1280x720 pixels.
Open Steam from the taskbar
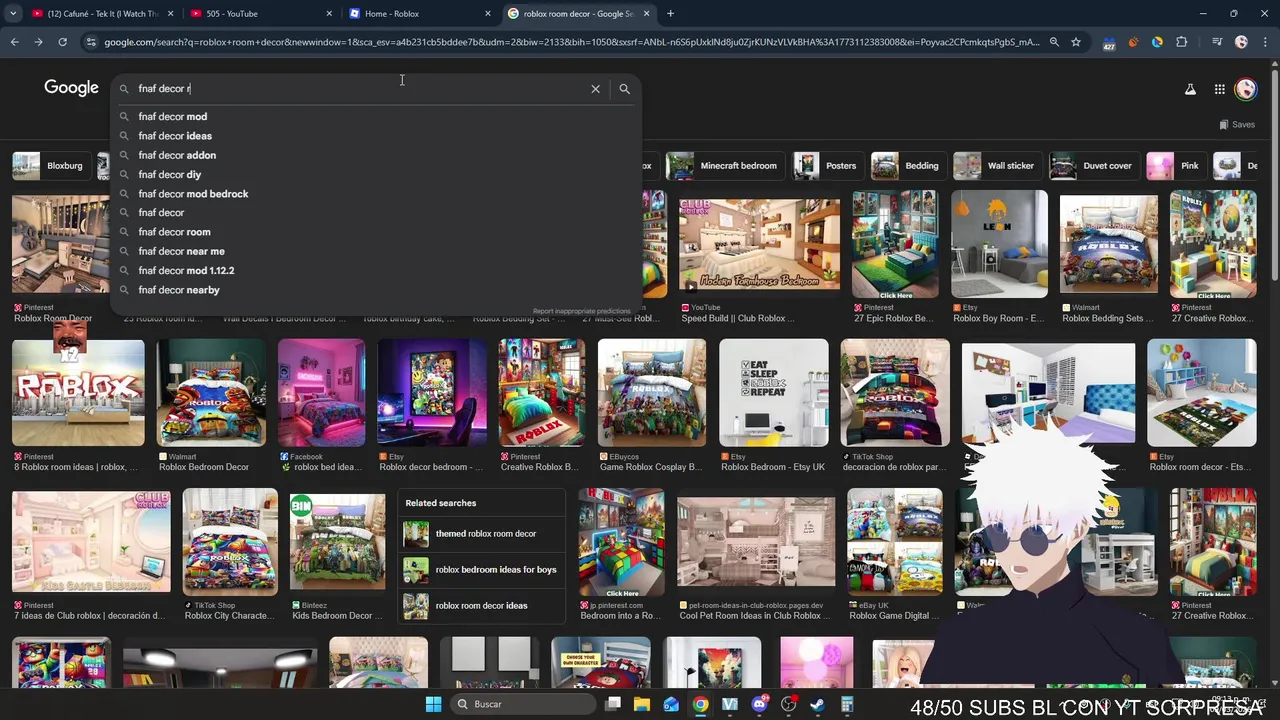point(817,704)
